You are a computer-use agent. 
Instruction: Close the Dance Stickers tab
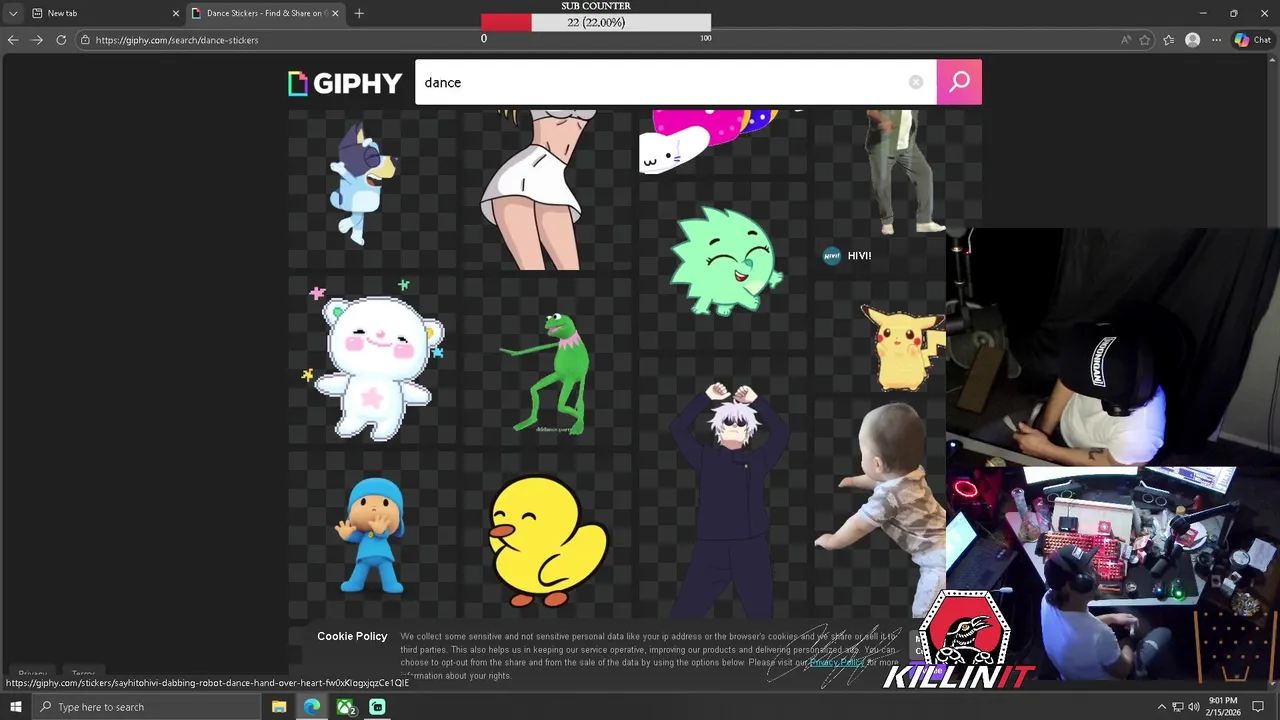[x=335, y=13]
